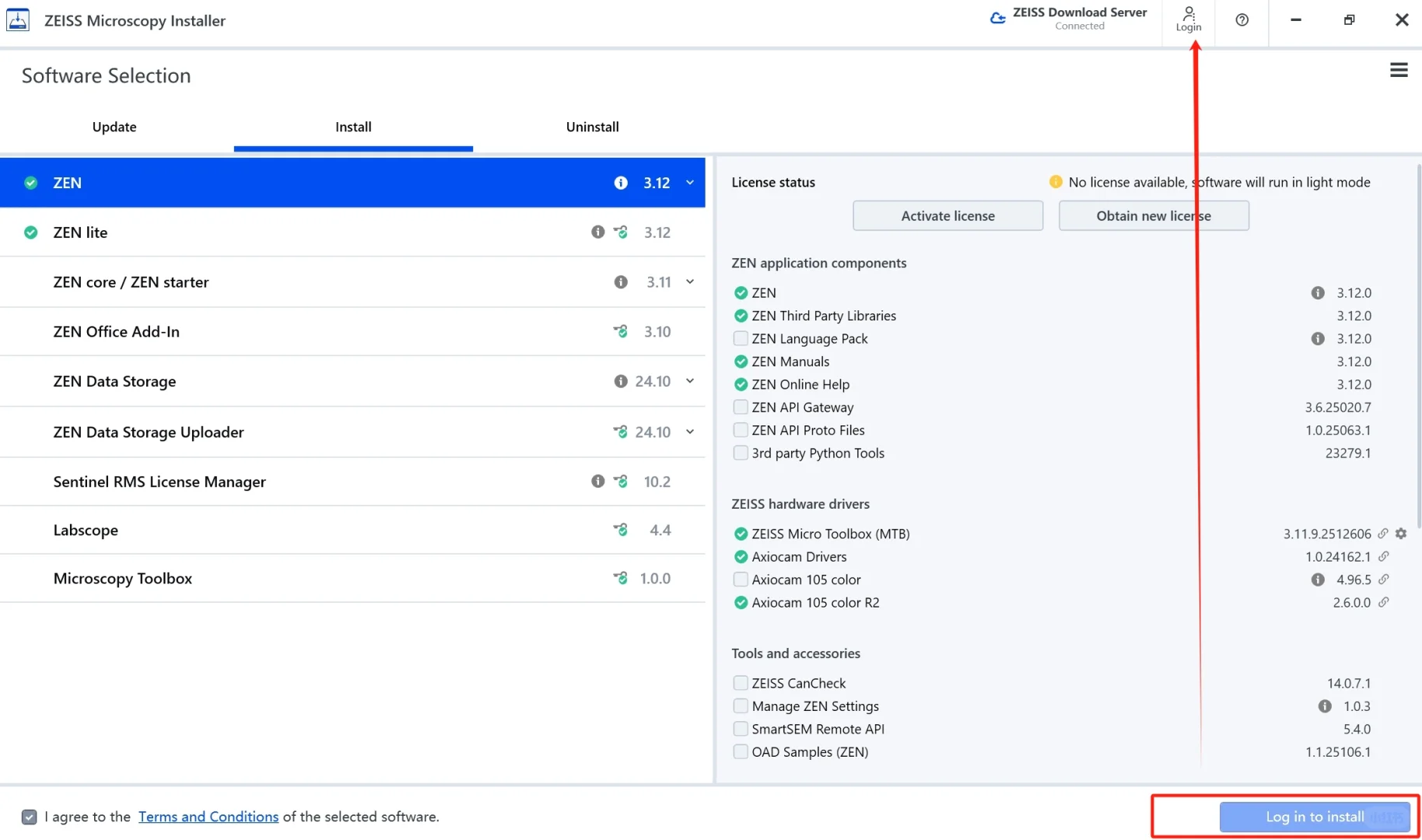Image resolution: width=1422 pixels, height=840 pixels.
Task: Tick the OAD Samples (ZEN) checkbox
Action: 741,752
